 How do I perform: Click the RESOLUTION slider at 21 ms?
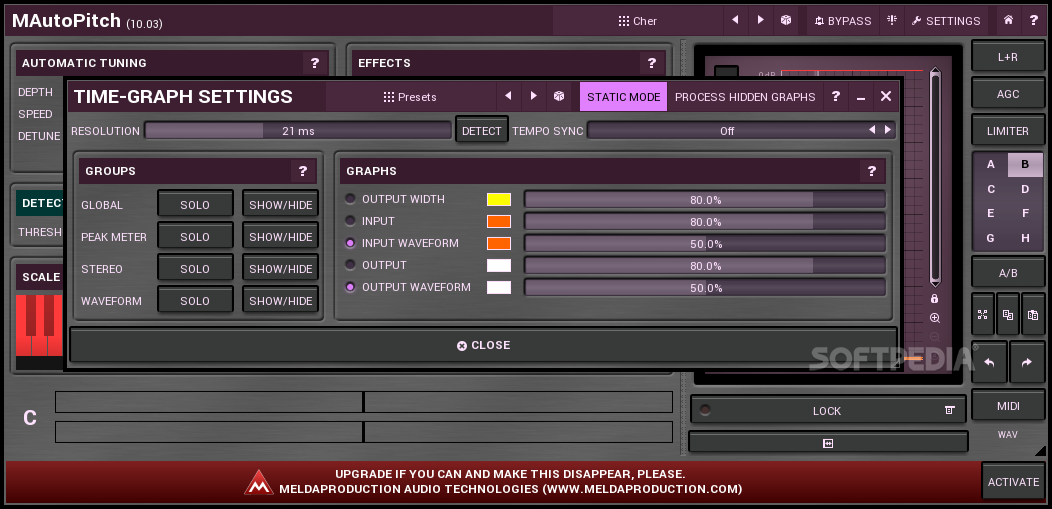298,131
